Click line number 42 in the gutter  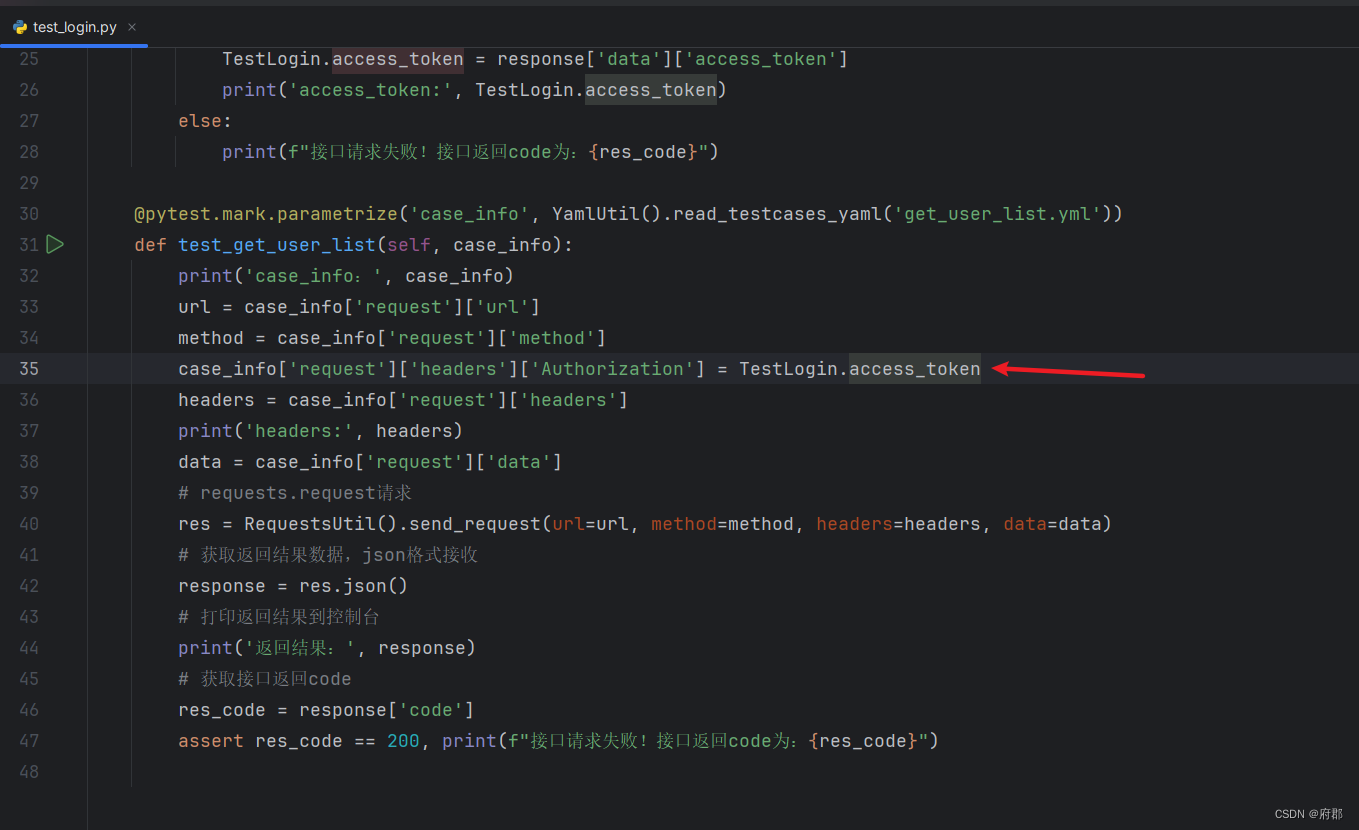[x=29, y=586]
